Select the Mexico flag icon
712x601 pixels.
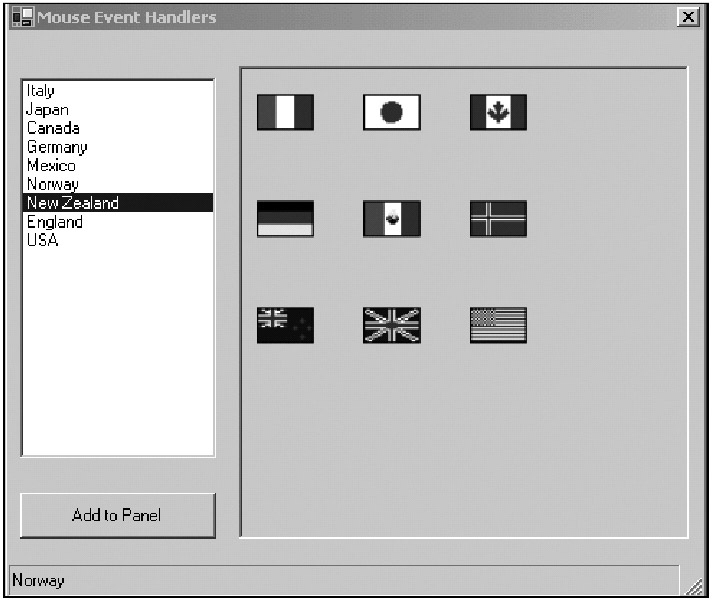[x=392, y=219]
